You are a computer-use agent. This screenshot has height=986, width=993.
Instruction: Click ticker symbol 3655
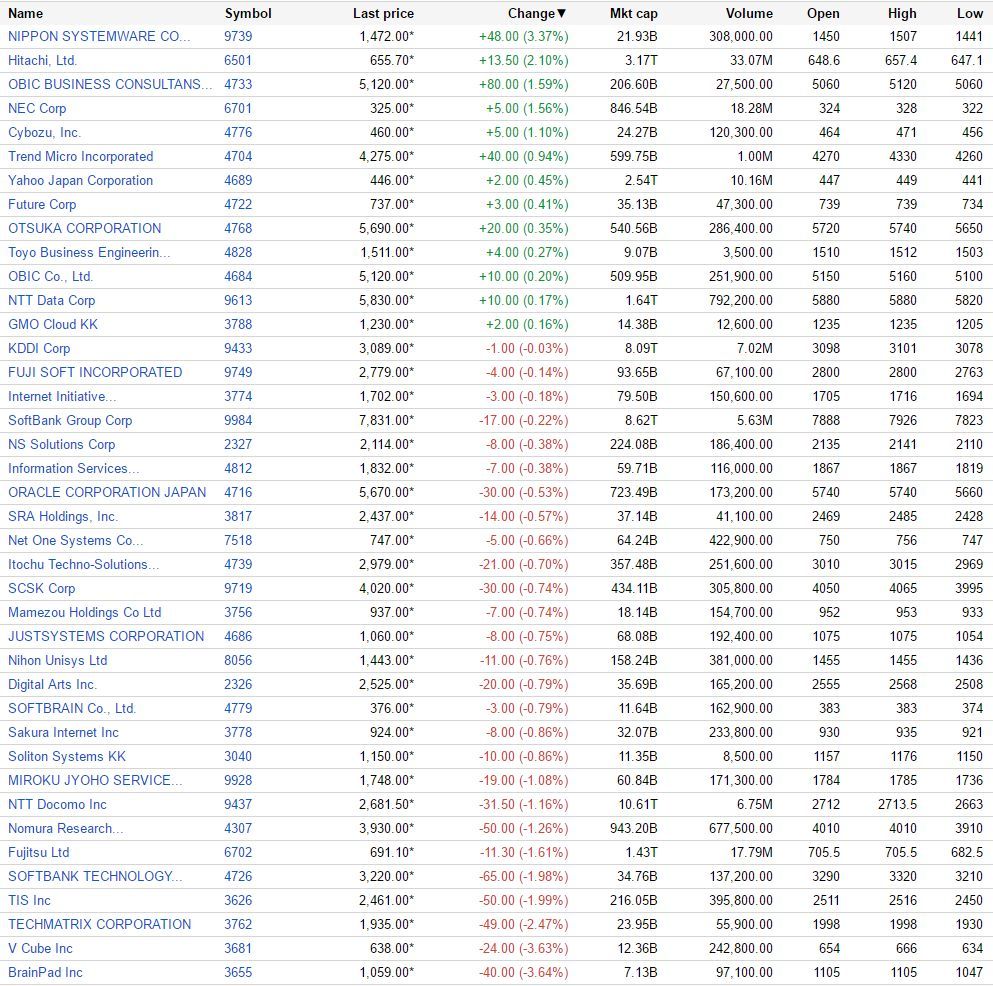(x=238, y=973)
